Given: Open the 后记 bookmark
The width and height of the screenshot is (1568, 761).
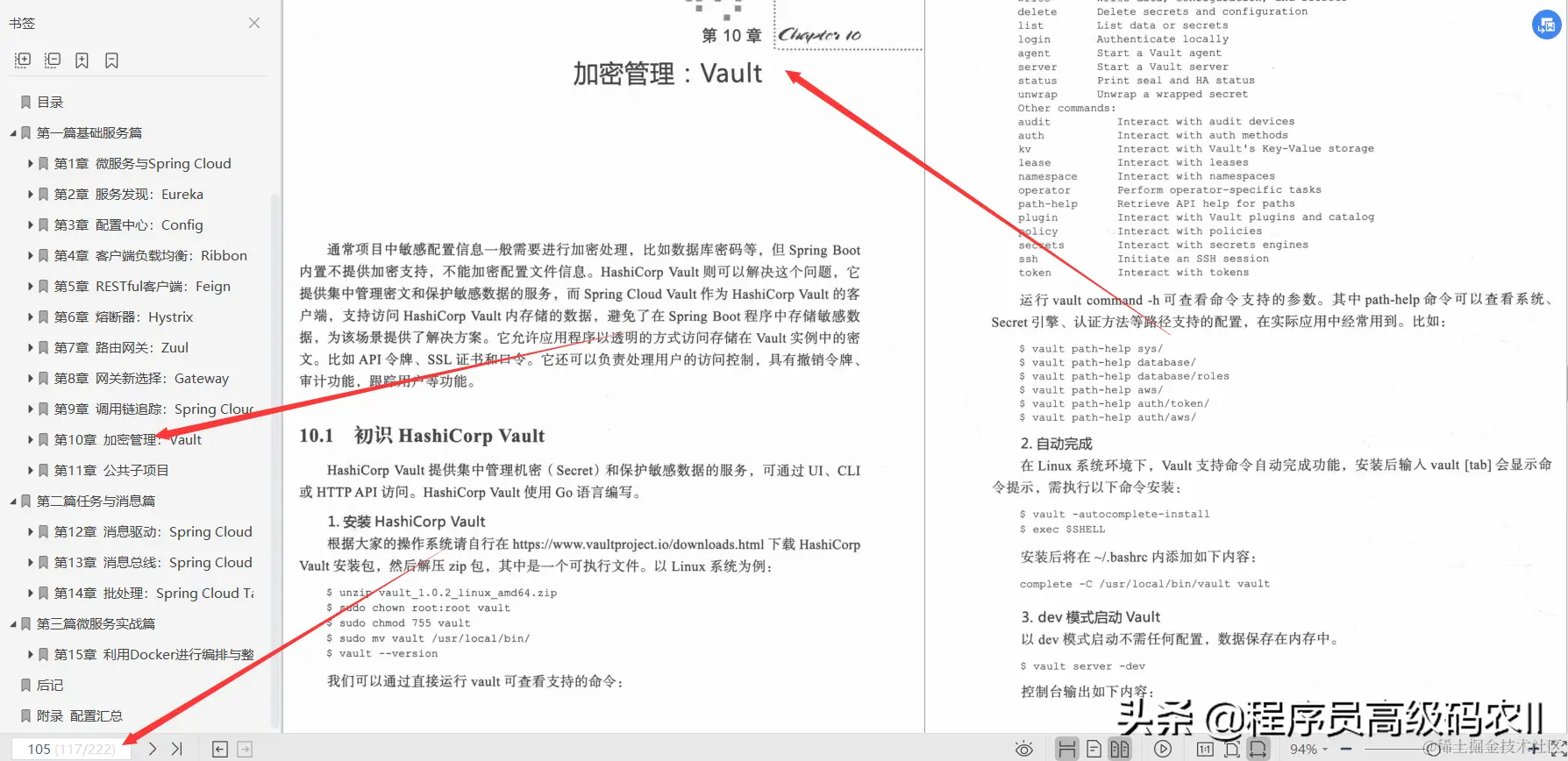Looking at the screenshot, I should [50, 686].
